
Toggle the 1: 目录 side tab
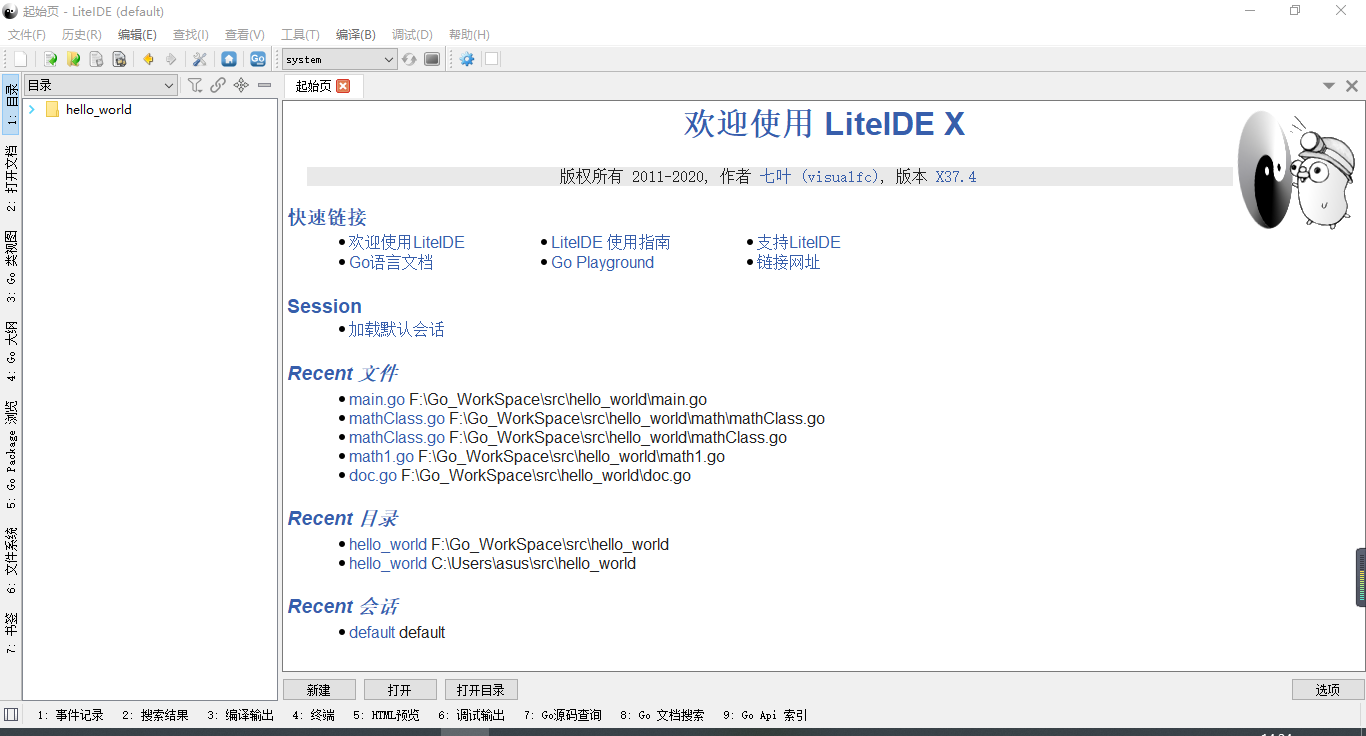[11, 104]
